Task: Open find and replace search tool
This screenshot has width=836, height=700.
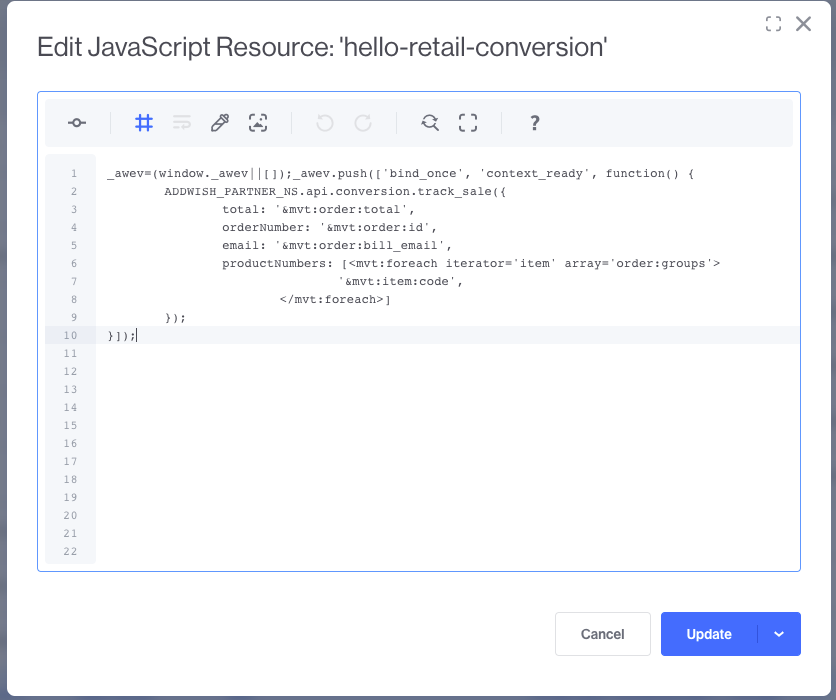Action: pos(430,123)
